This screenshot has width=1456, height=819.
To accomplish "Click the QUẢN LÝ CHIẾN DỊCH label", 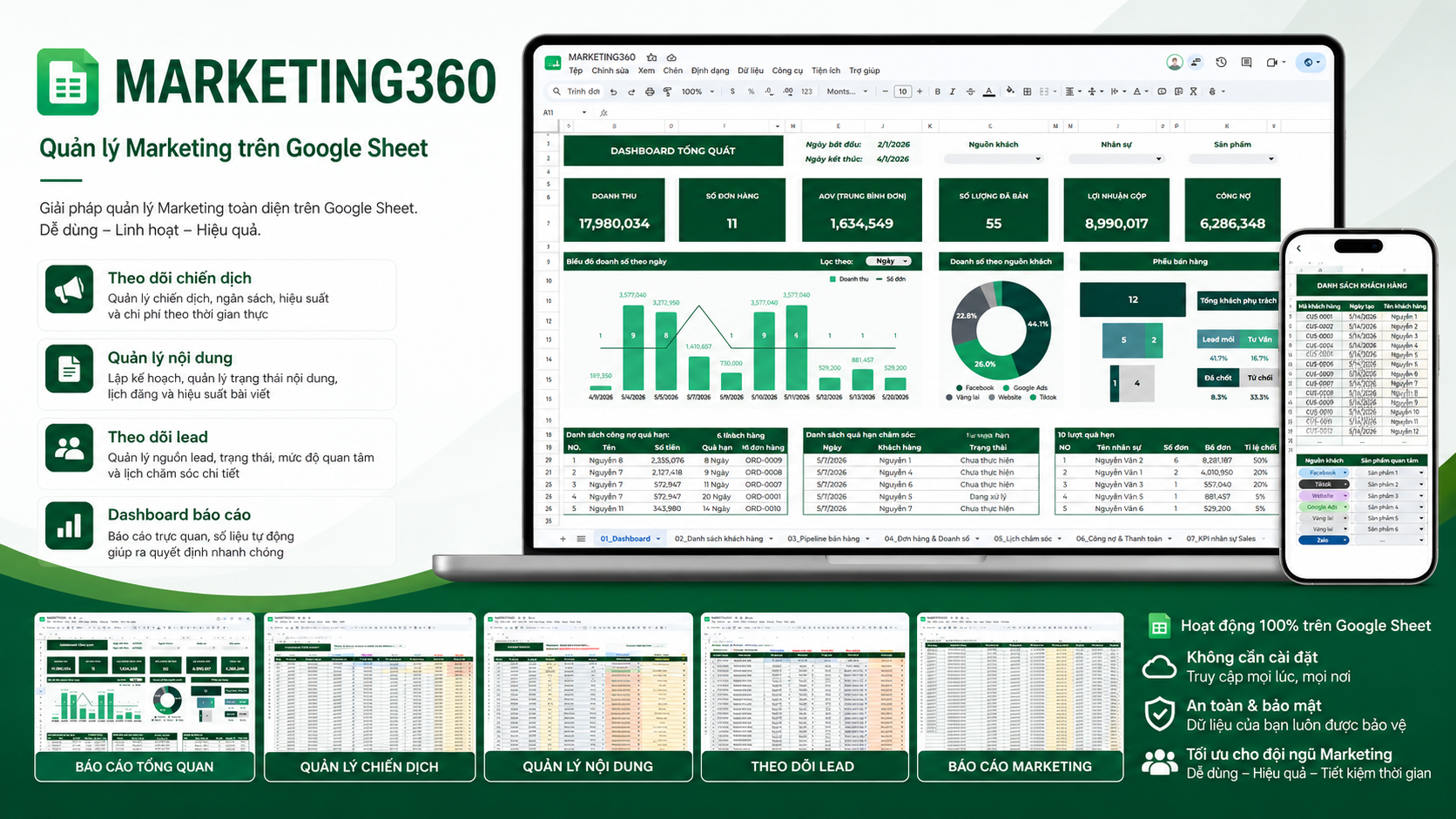I will pyautogui.click(x=369, y=767).
